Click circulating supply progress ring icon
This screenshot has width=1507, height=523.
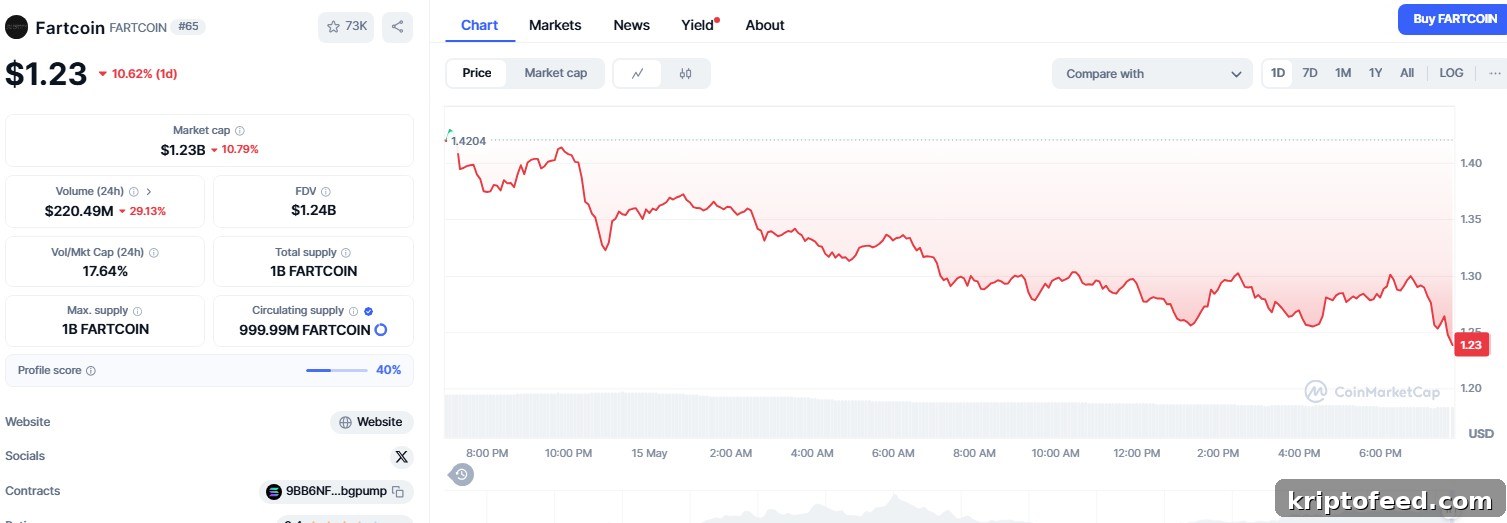(x=381, y=330)
